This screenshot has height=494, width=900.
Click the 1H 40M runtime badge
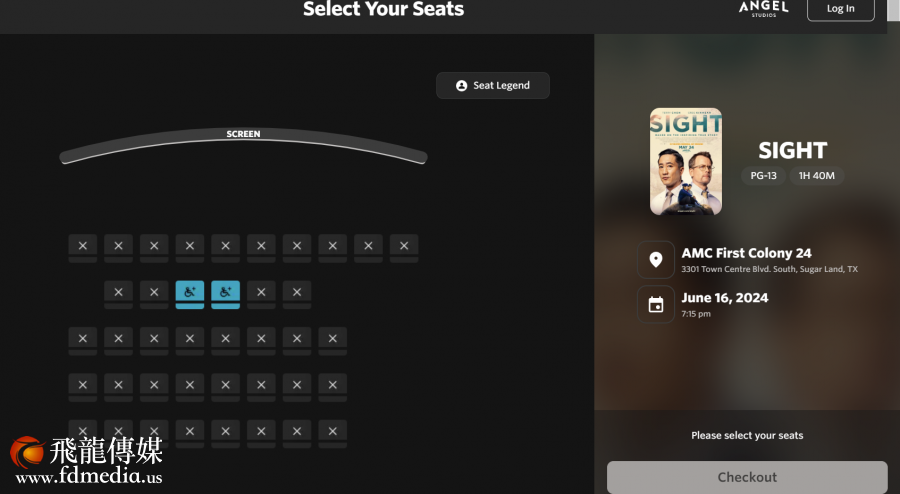(x=817, y=176)
